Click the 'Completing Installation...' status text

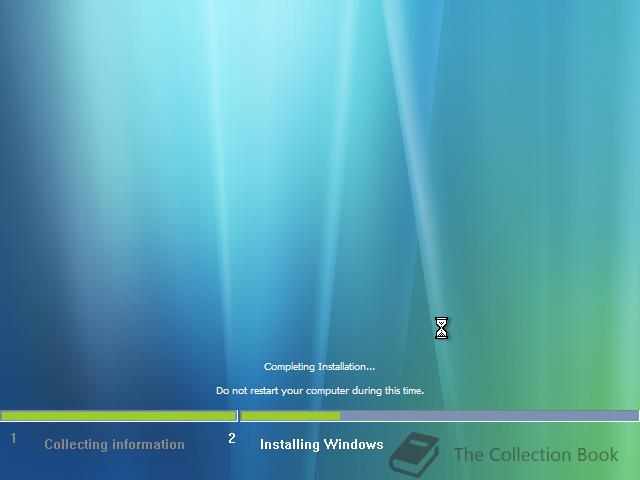point(319,367)
